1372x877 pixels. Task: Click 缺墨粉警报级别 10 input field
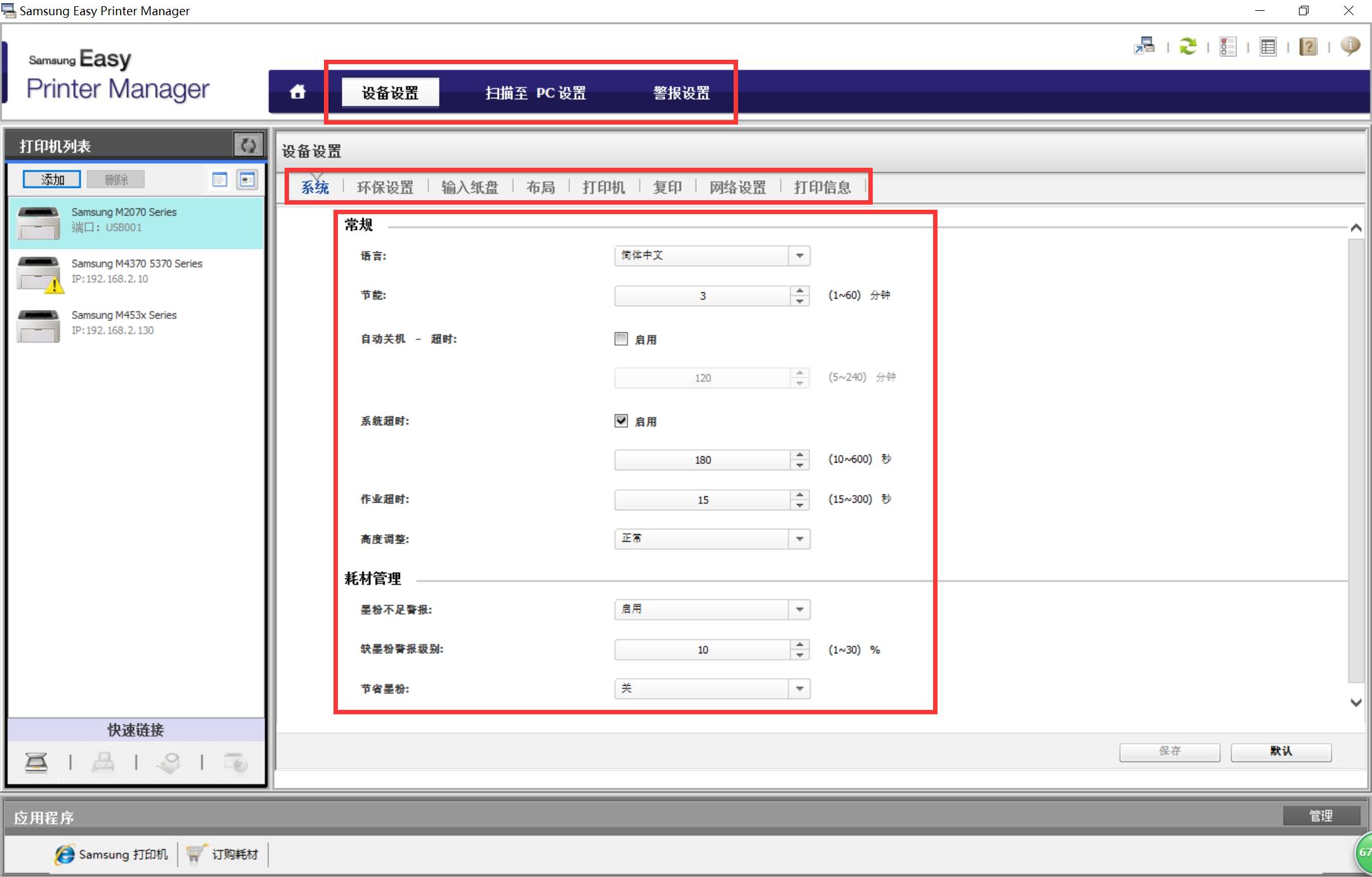point(703,649)
